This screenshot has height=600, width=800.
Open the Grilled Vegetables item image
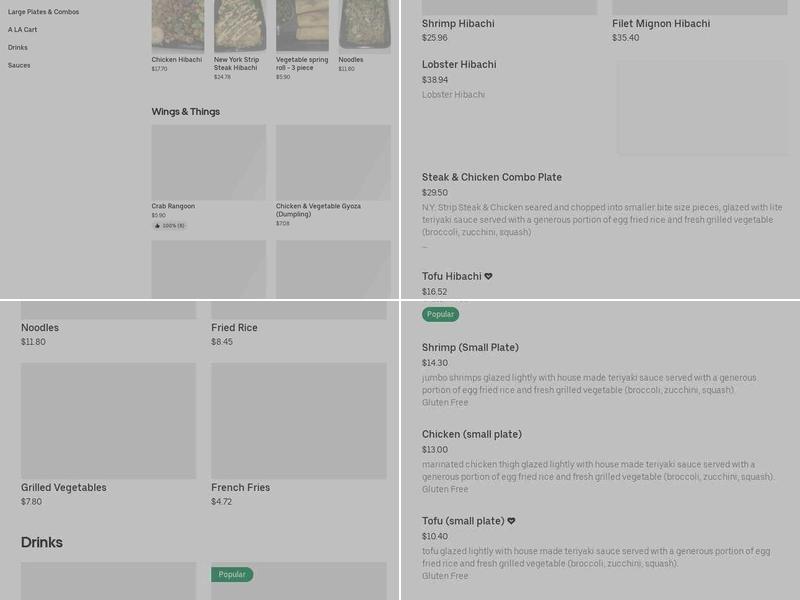click(108, 420)
